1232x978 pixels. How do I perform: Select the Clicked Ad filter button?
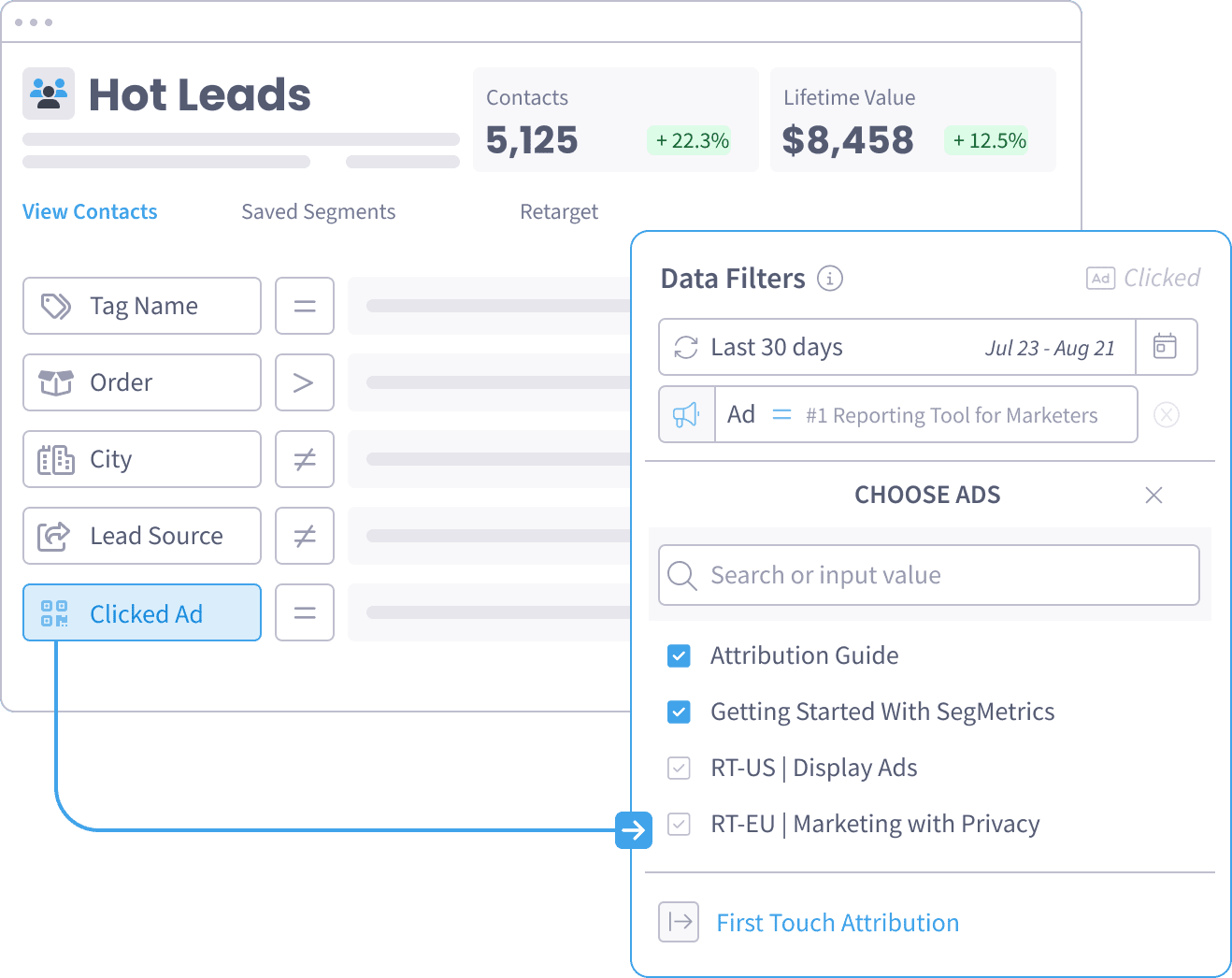point(142,613)
